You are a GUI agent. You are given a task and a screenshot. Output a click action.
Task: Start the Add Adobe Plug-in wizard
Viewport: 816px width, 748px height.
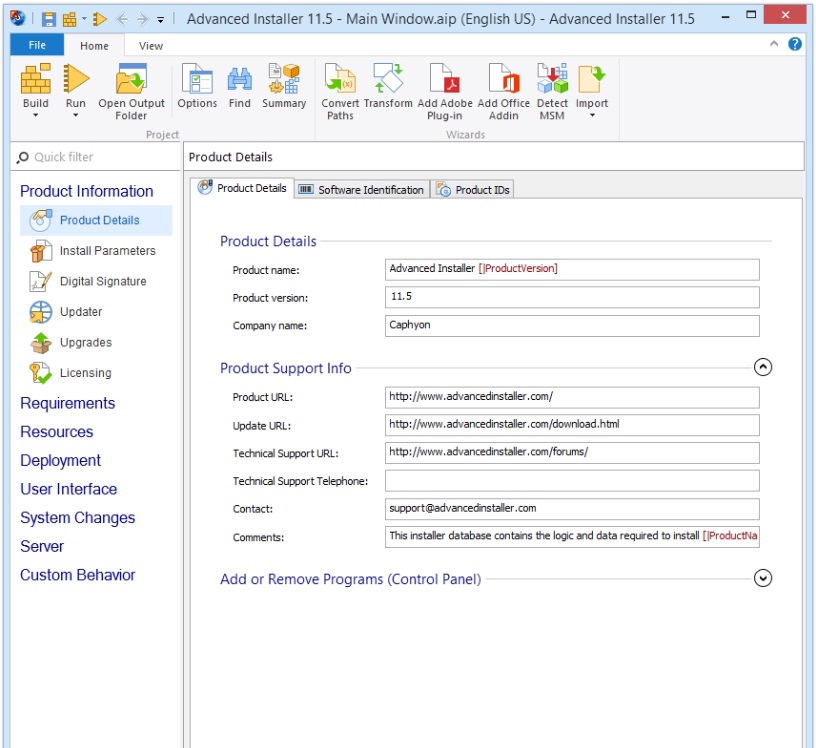445,92
